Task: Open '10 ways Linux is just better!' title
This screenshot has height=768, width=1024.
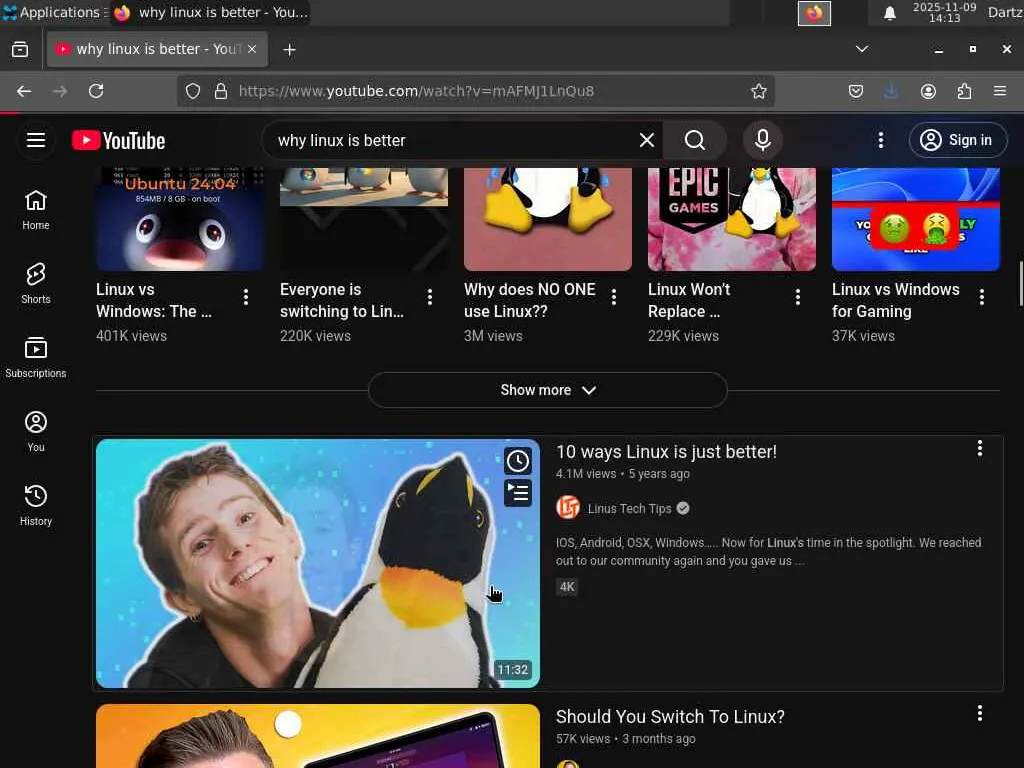Action: tap(666, 452)
